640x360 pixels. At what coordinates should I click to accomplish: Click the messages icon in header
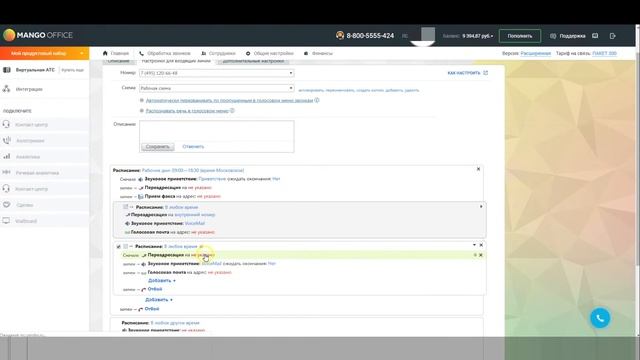(595, 36)
